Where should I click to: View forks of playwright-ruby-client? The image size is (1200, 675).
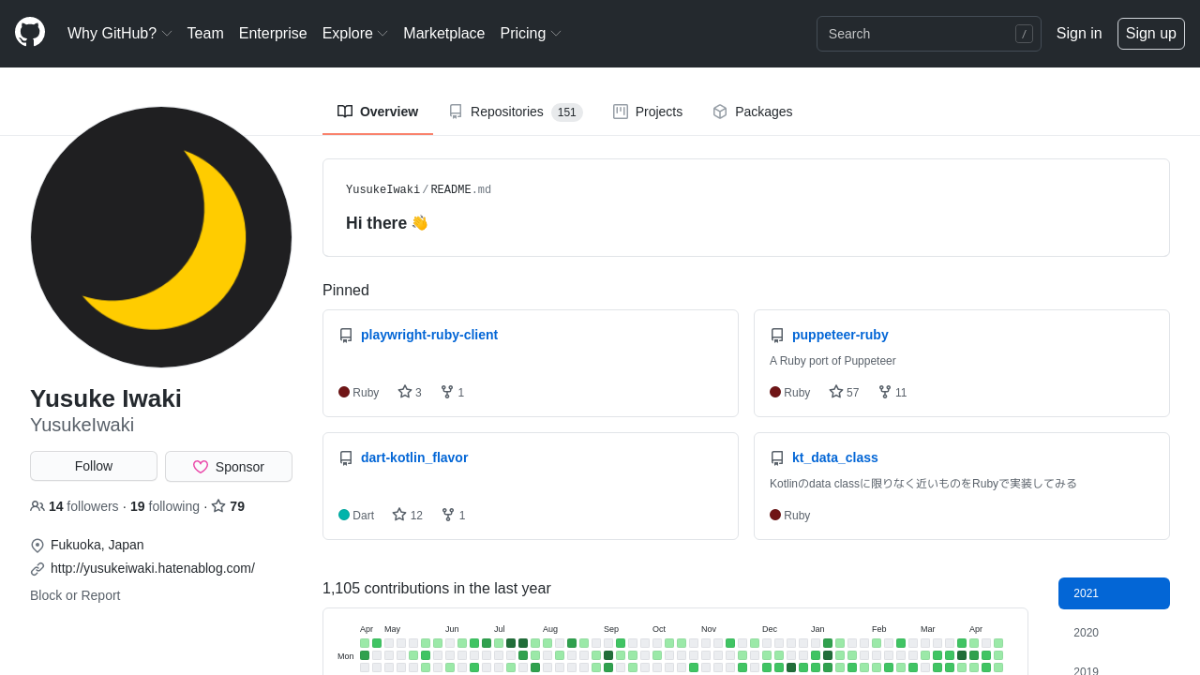[452, 392]
